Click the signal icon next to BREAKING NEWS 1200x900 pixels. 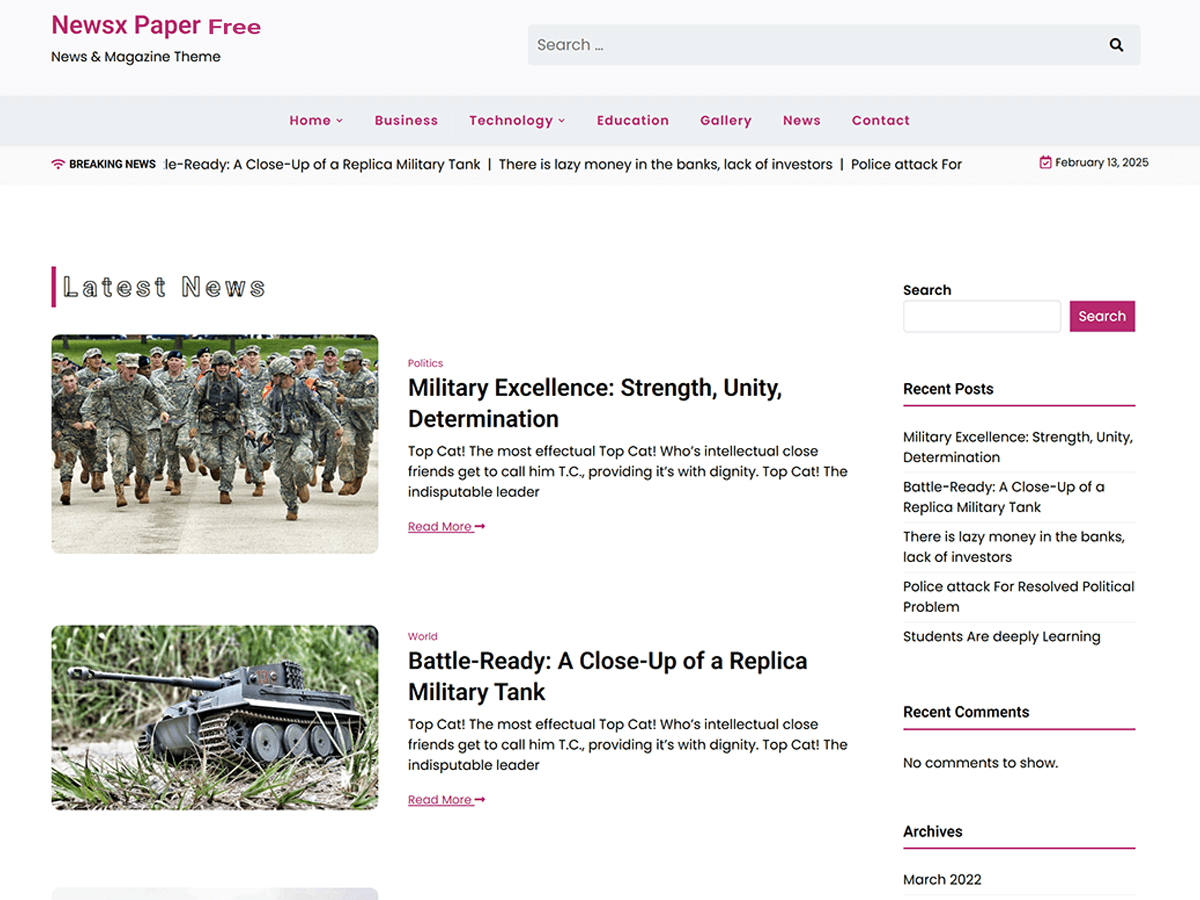point(58,163)
